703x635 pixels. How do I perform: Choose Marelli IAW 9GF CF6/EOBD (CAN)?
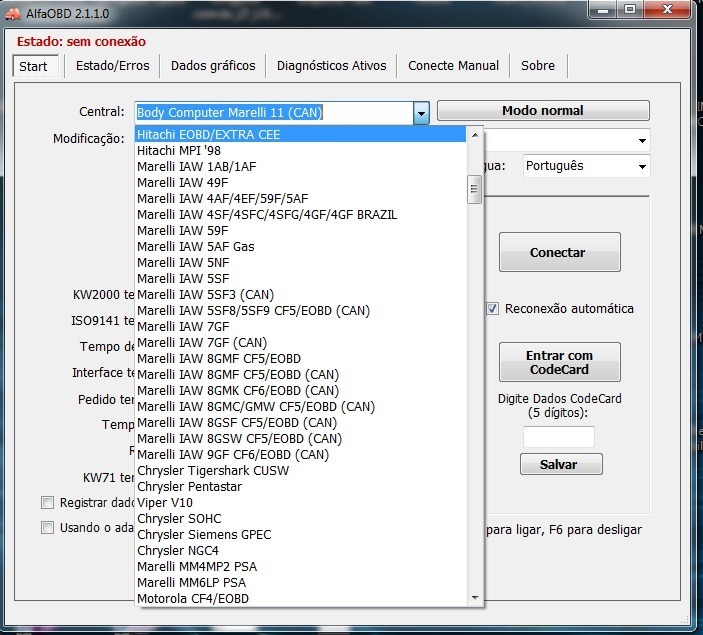point(300,455)
